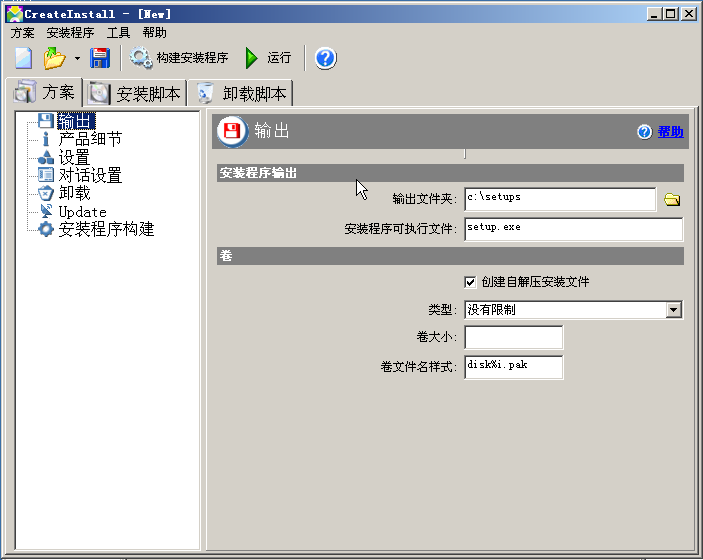The width and height of the screenshot is (703, 560).
Task: Select 安装程序构建 tree item
Action: 106,229
